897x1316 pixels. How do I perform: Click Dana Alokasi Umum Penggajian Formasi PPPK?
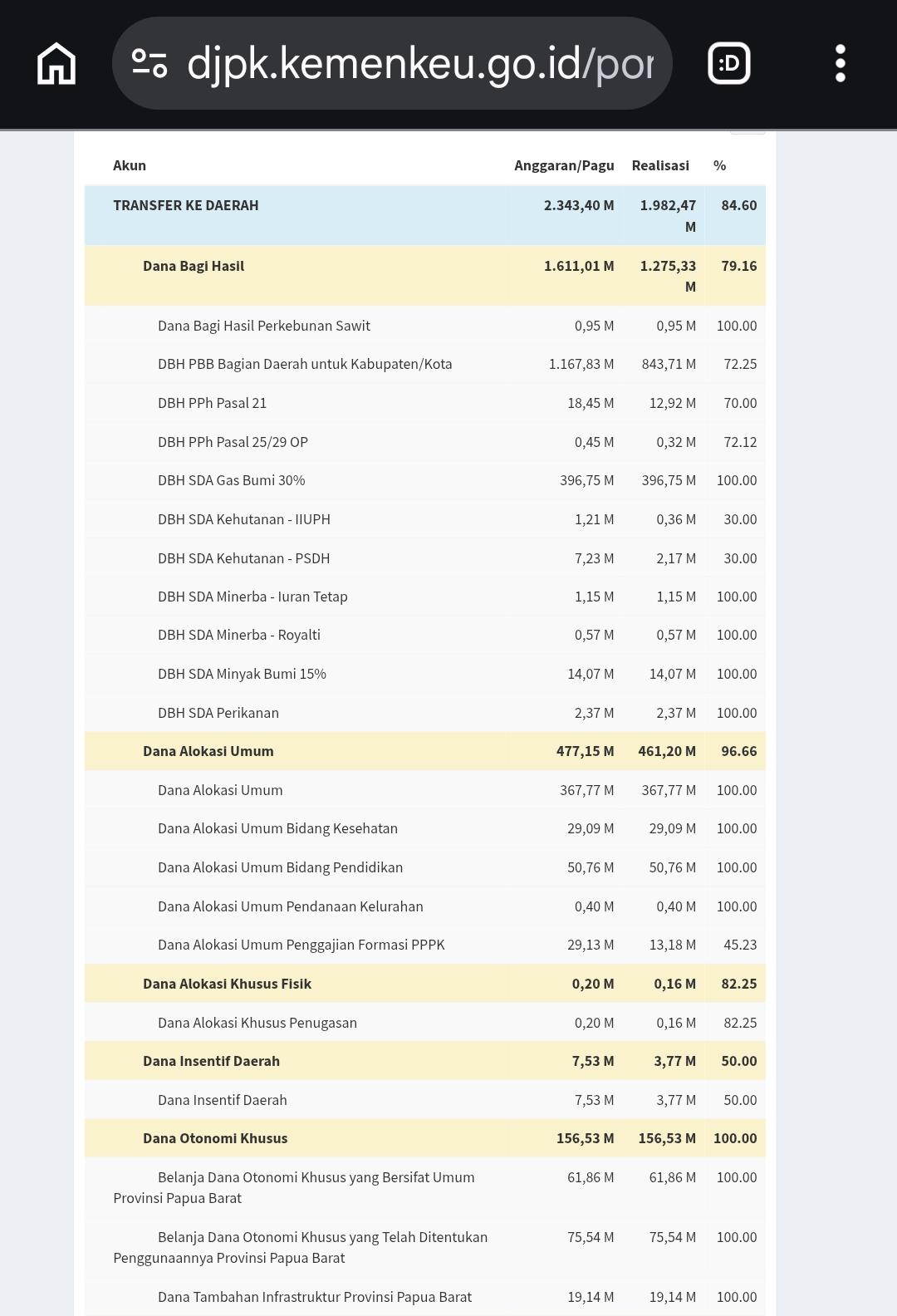pyautogui.click(x=301, y=945)
